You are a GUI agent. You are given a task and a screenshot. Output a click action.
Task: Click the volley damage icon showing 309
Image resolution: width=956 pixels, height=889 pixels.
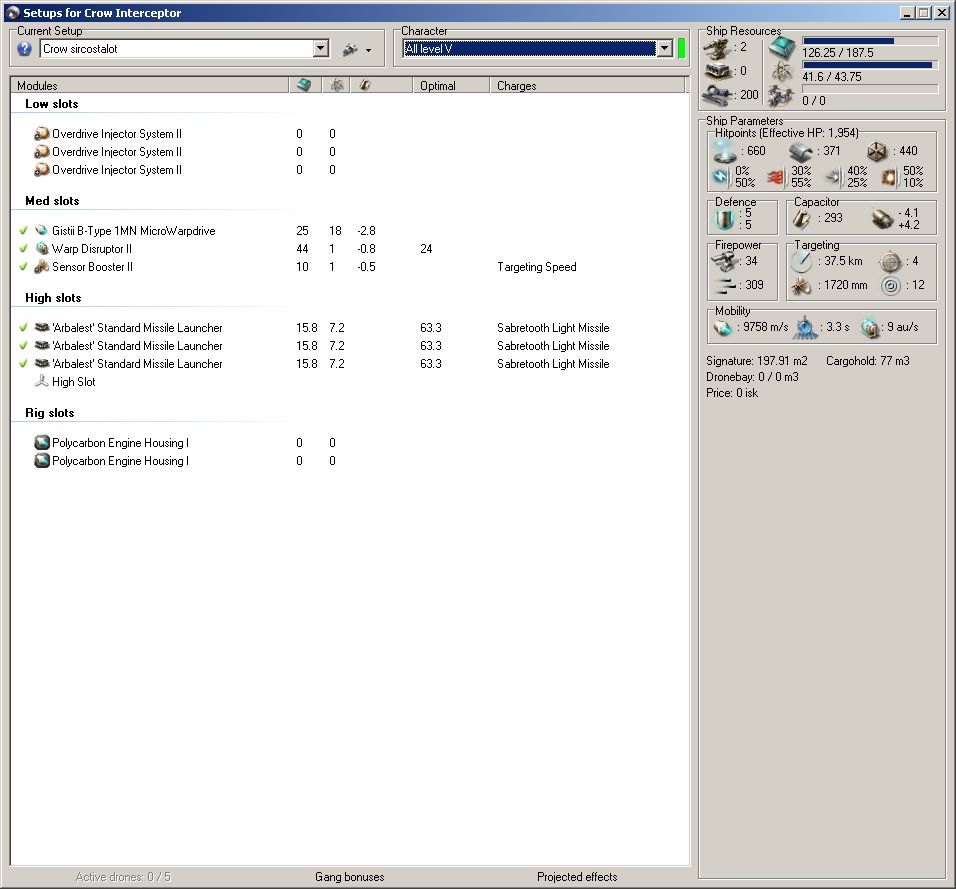(724, 285)
